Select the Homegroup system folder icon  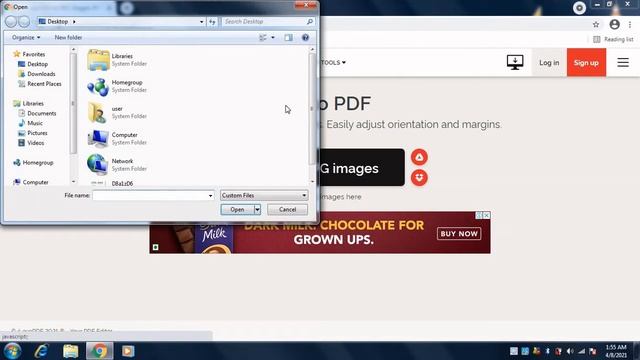tap(98, 87)
